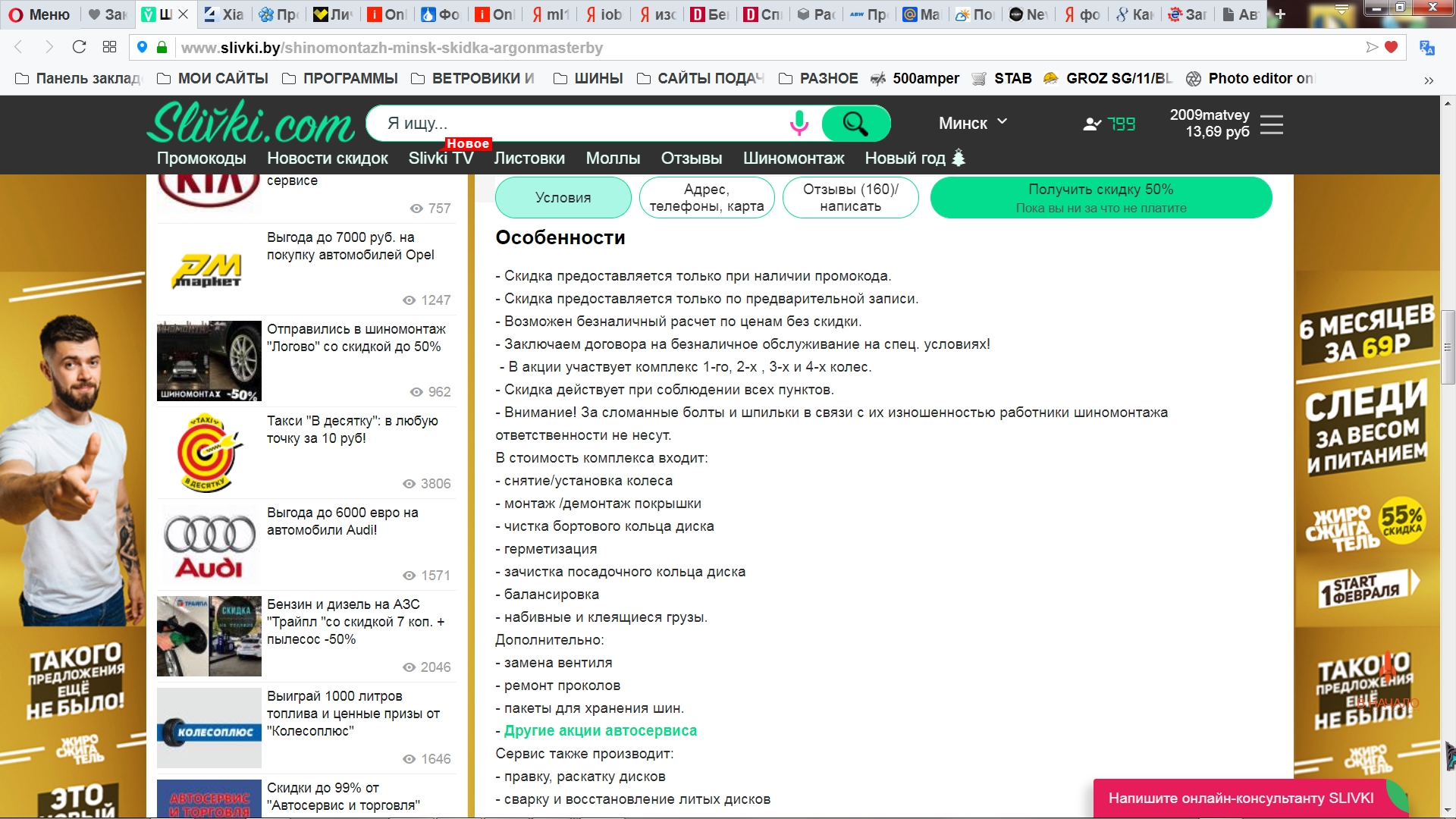The image size is (1456, 819).
Task: Click Получить скидку 50% button
Action: 1100,197
